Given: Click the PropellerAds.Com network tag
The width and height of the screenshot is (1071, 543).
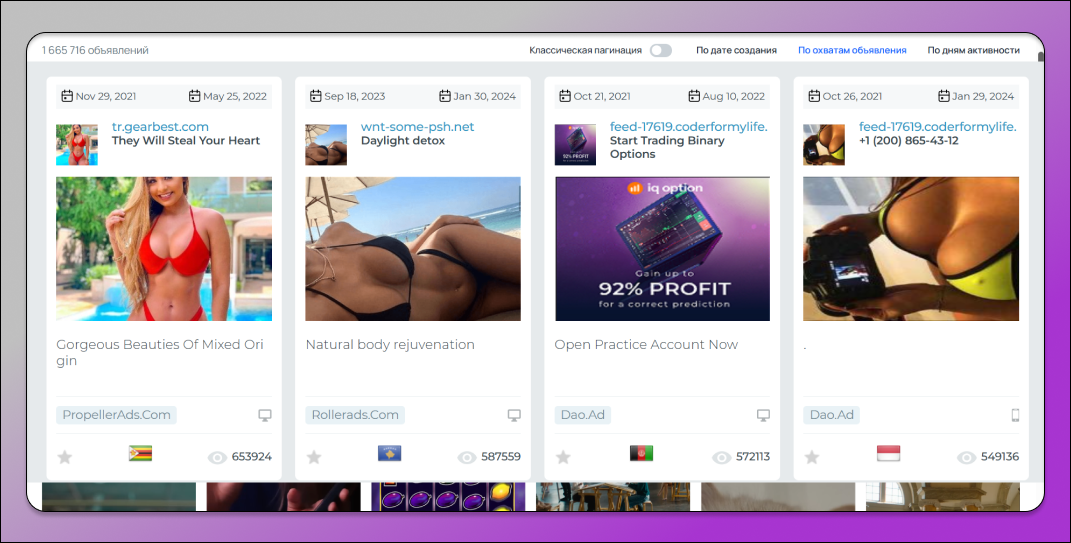Looking at the screenshot, I should [116, 415].
